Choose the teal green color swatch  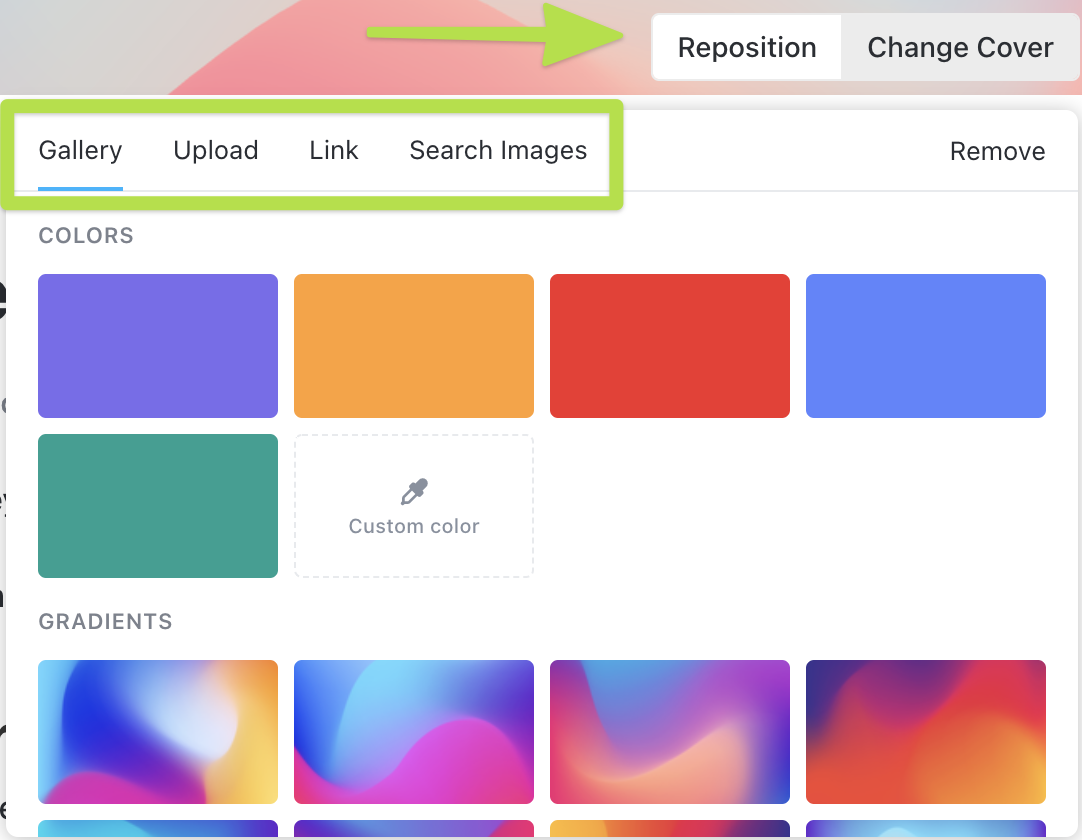[158, 506]
